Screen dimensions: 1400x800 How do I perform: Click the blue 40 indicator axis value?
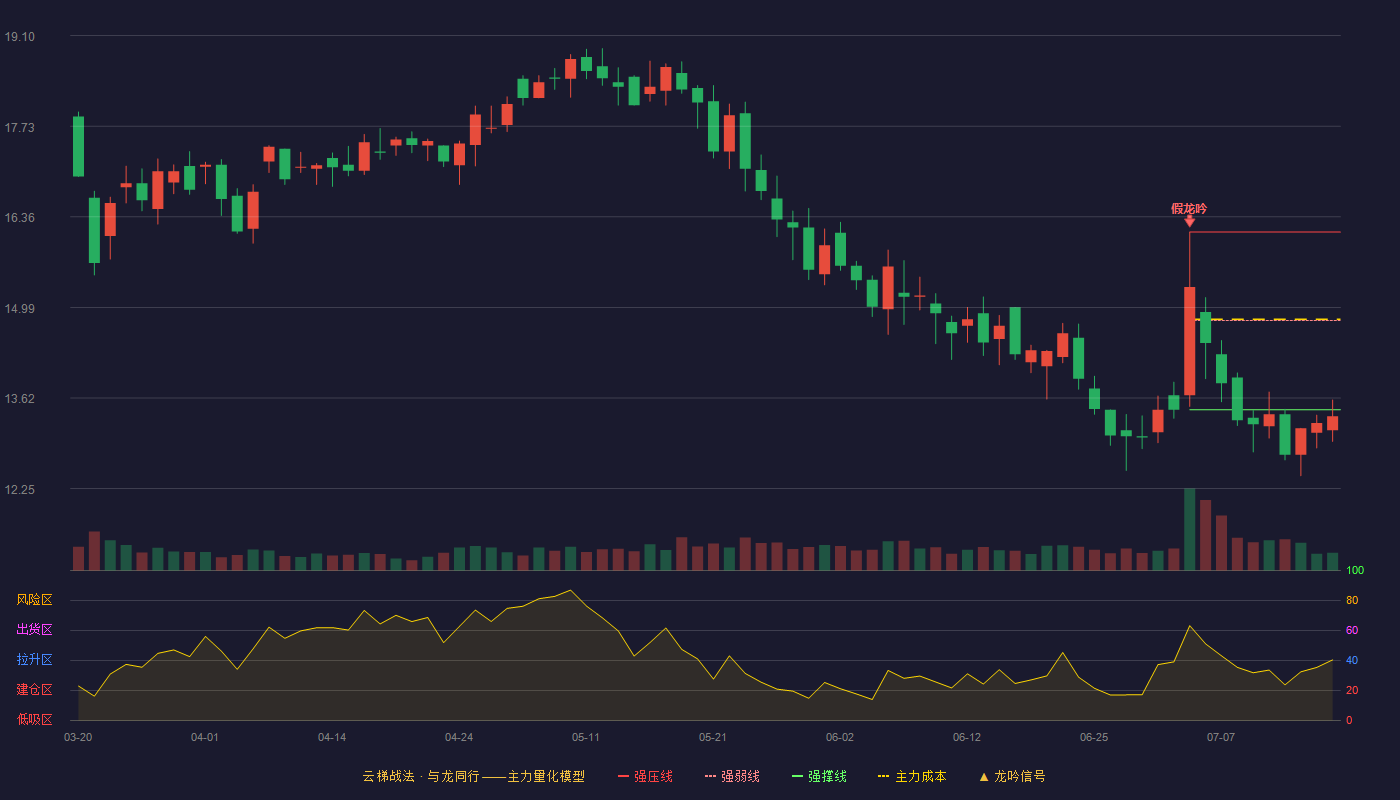tap(1352, 660)
